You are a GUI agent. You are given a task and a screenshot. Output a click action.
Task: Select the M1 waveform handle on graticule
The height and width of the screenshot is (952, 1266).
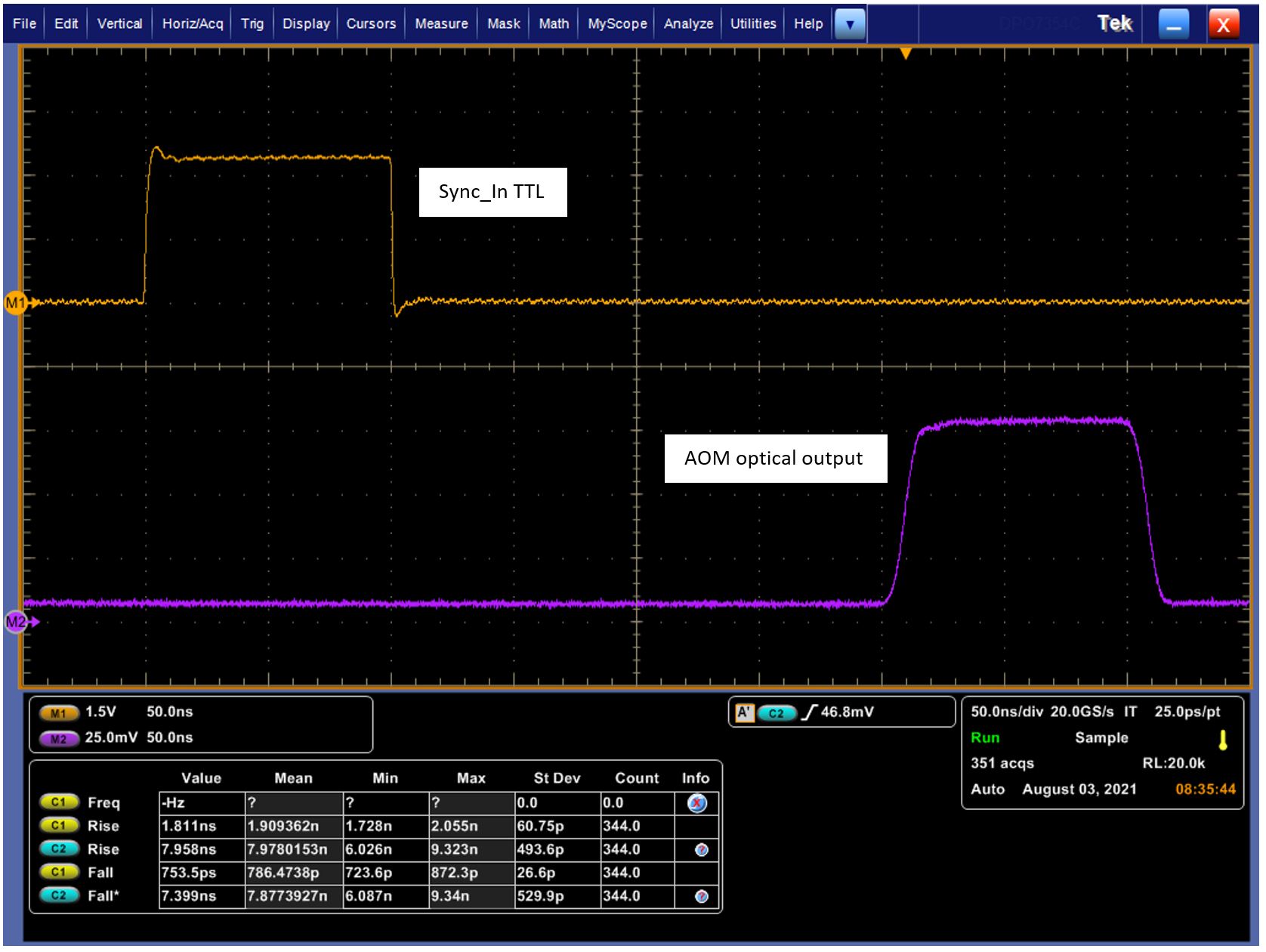coord(16,303)
